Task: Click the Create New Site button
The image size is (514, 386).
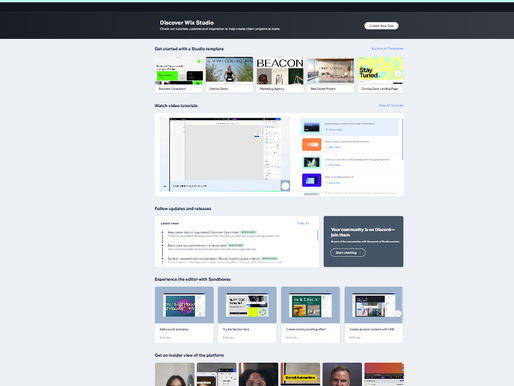Action: pyautogui.click(x=381, y=26)
